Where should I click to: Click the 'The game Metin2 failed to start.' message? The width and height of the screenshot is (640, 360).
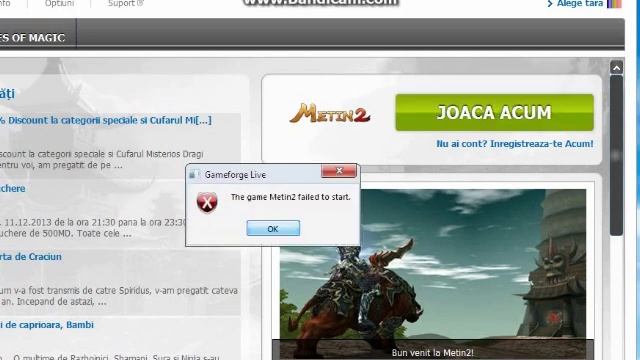tap(290, 197)
